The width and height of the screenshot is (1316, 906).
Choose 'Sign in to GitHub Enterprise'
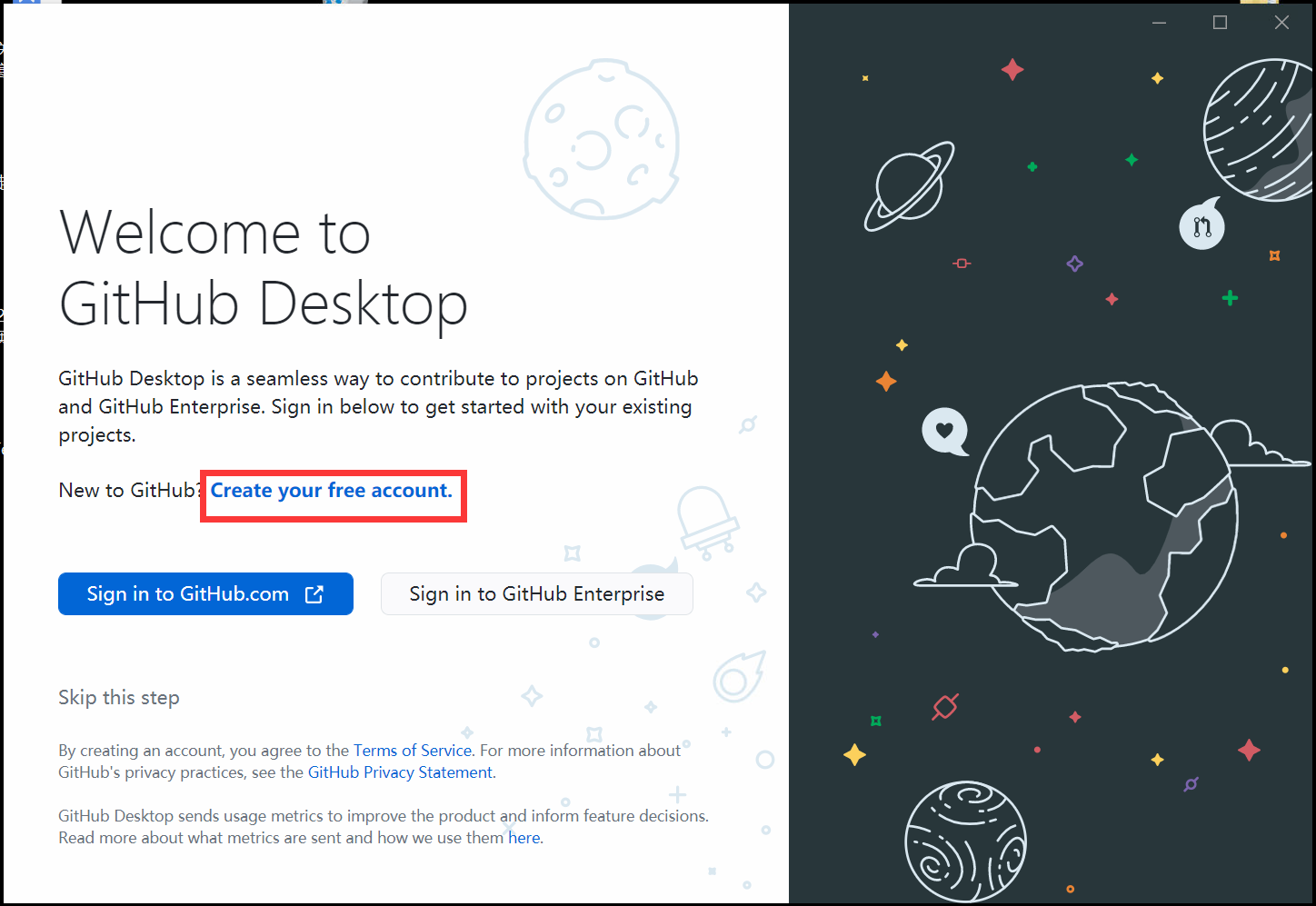click(x=537, y=593)
